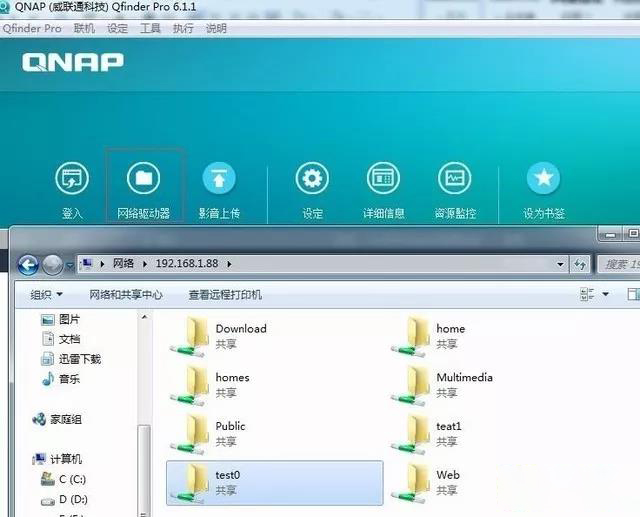Click the Explorer search box
Image resolution: width=640 pixels, height=517 pixels.
tap(618, 264)
